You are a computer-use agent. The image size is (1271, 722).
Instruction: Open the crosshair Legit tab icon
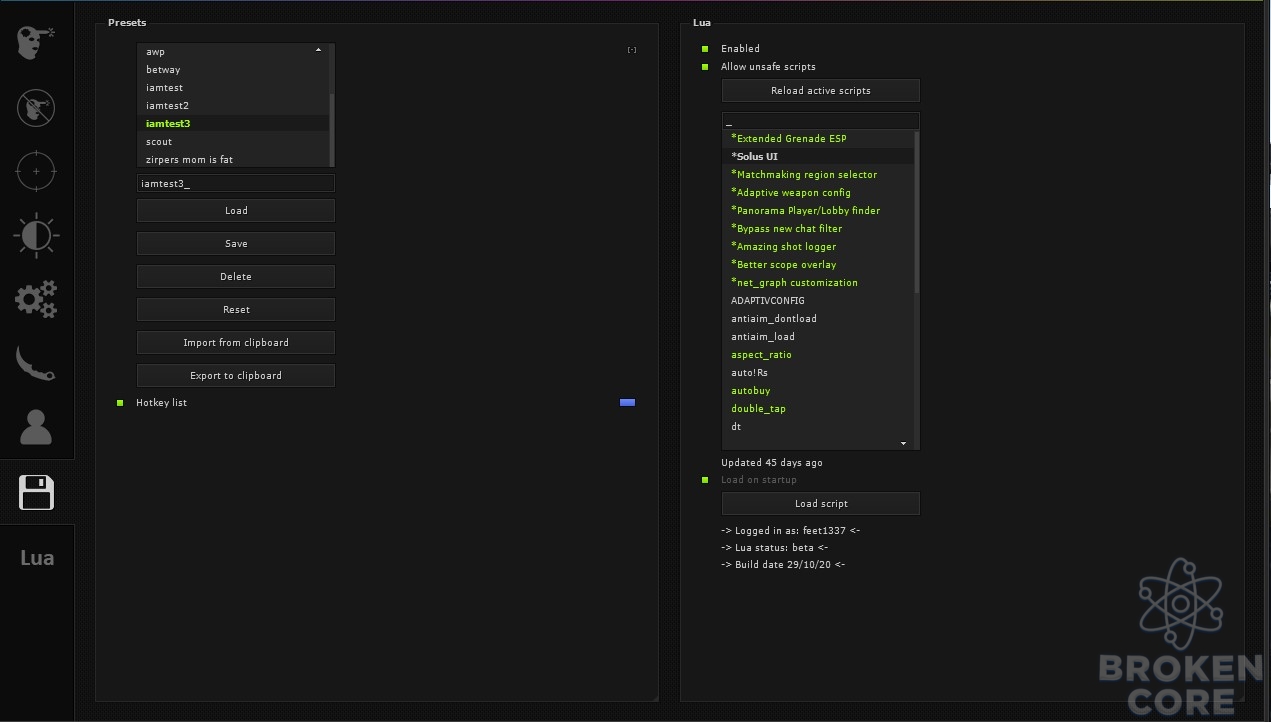36,172
